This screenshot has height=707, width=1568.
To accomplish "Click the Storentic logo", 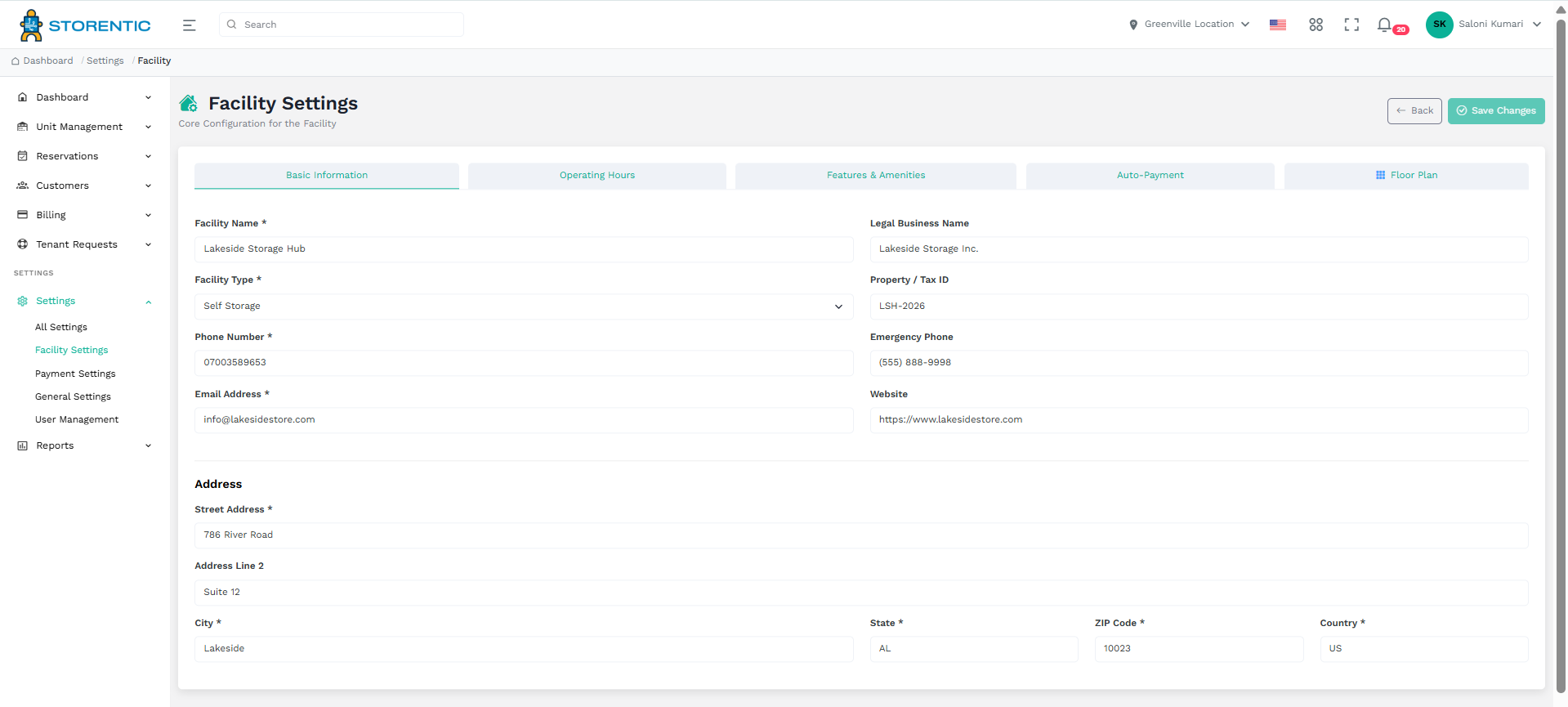I will pos(85,25).
